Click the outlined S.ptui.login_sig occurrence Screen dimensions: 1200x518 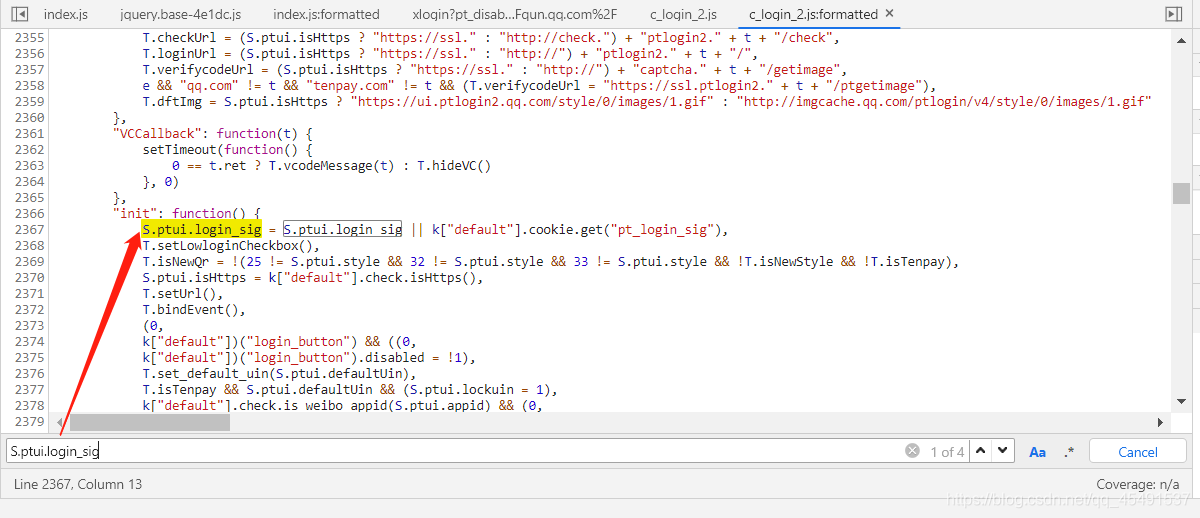click(343, 229)
